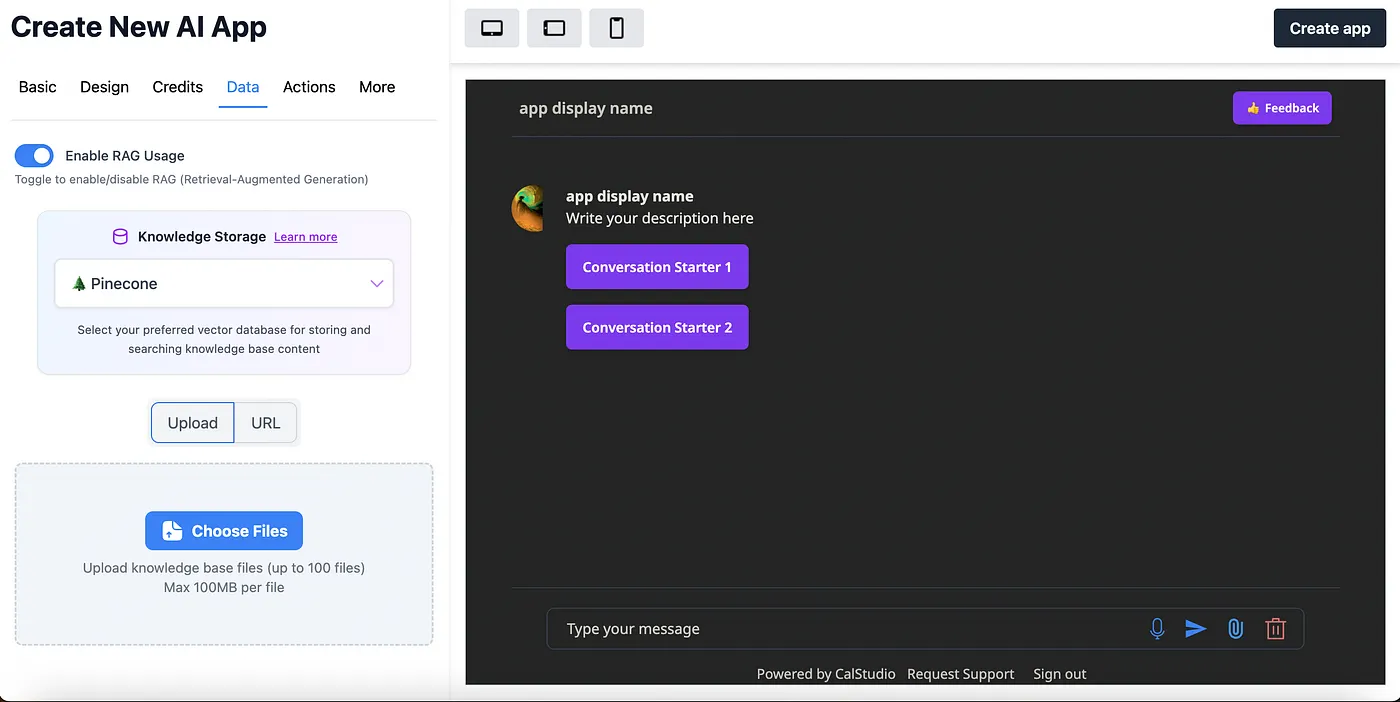Open the Design tab
1400x702 pixels.
pyautogui.click(x=104, y=87)
